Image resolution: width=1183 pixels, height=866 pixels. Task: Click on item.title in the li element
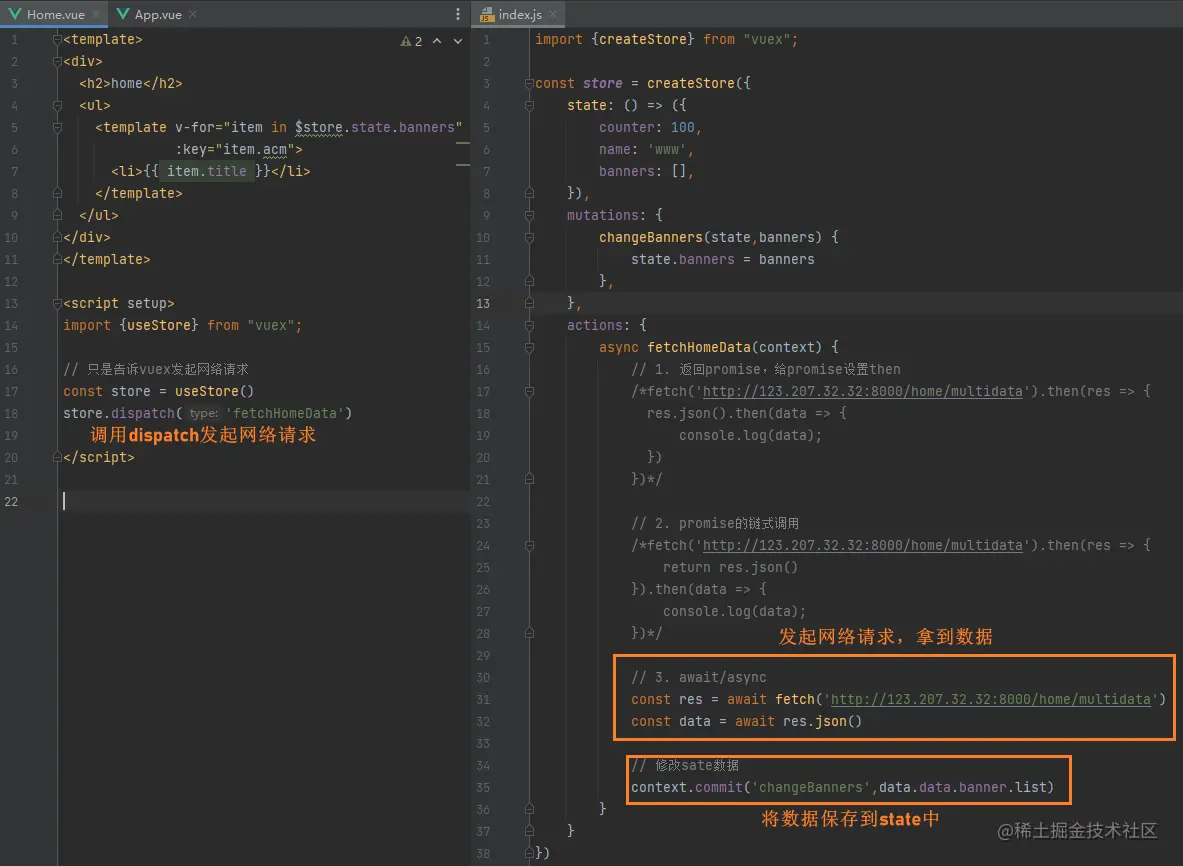[x=207, y=171]
